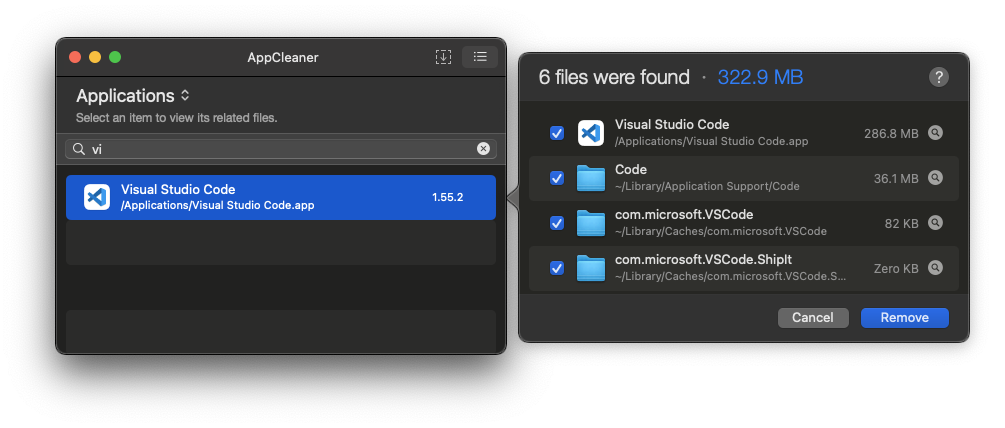Screen dimensions: 1005x428
Task: Uncheck the com.microsoft.VSCode.ShipIt checkbox
Action: coord(557,268)
